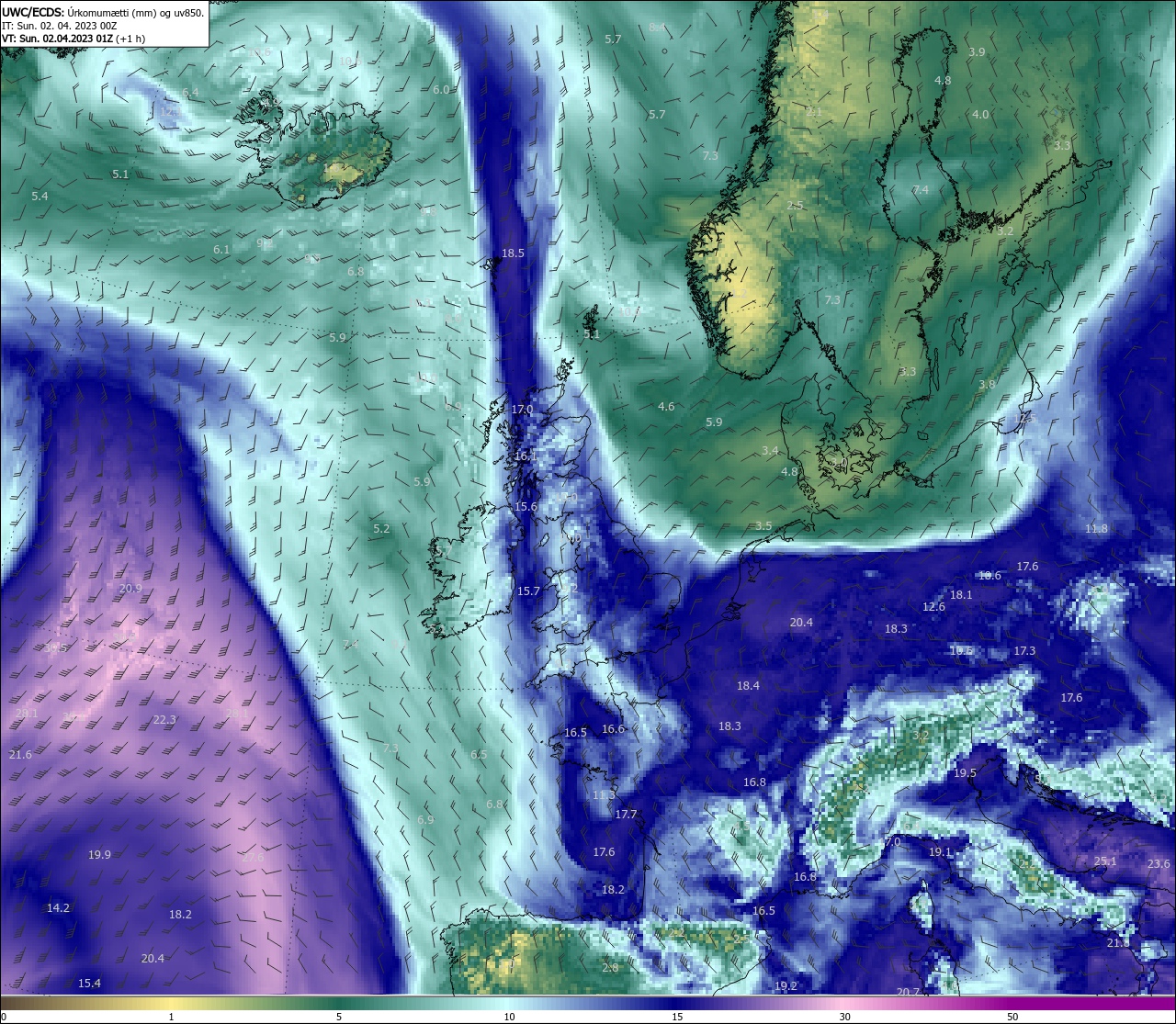The image size is (1176, 1024).
Task: Click the map value '12.6' on the map
Action: click(933, 606)
